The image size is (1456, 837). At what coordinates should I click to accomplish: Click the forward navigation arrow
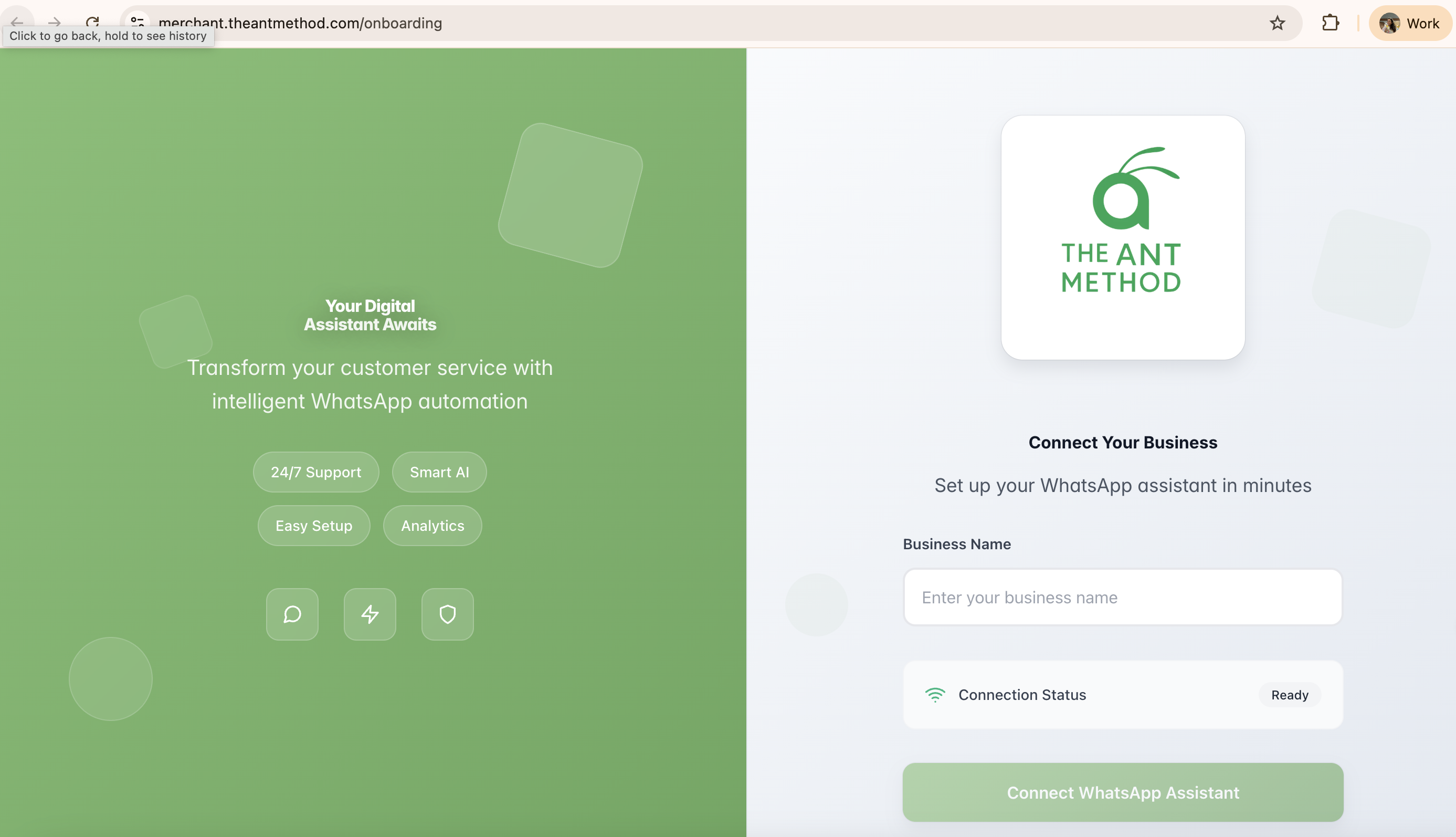point(54,23)
